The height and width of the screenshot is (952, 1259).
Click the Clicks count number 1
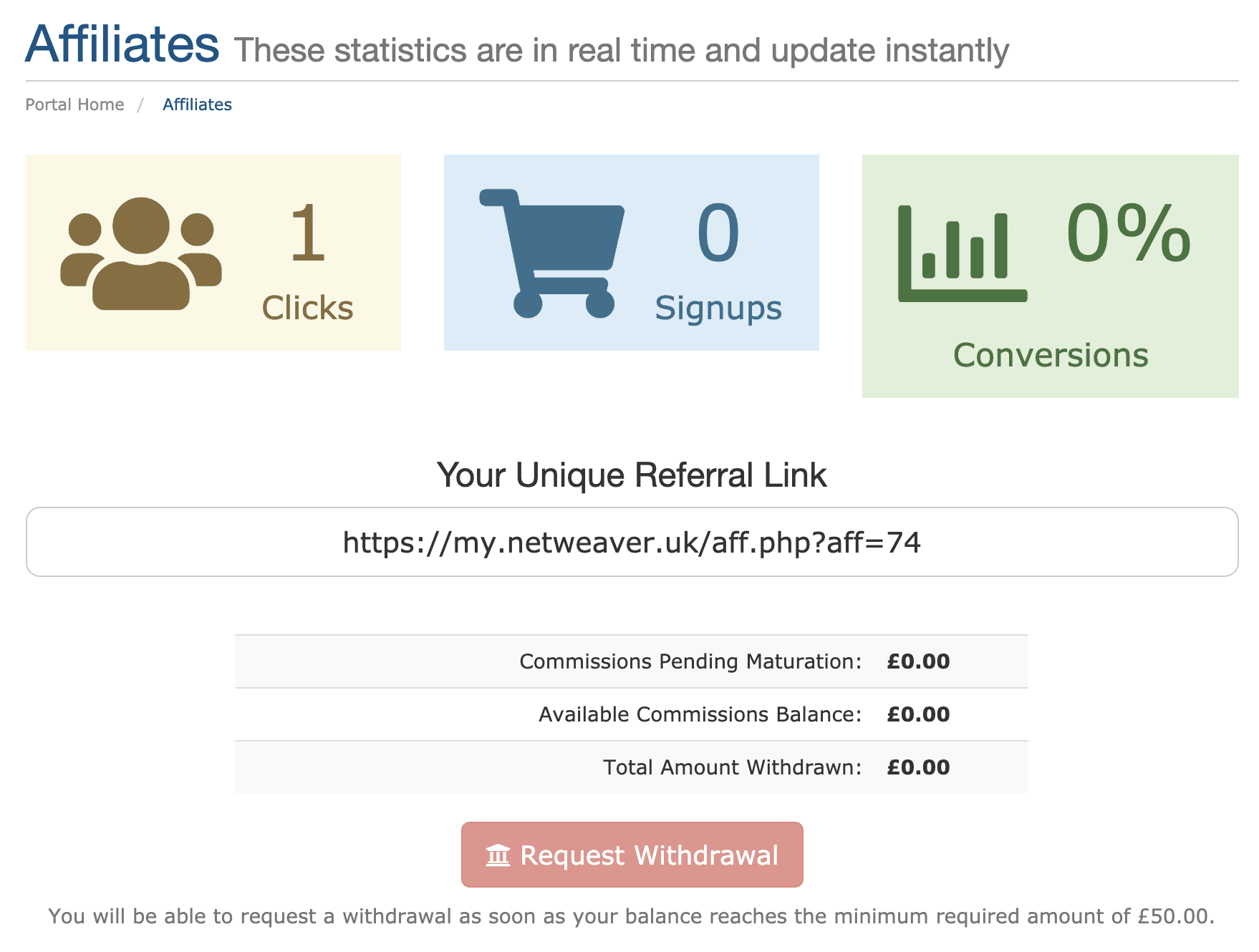(x=308, y=233)
